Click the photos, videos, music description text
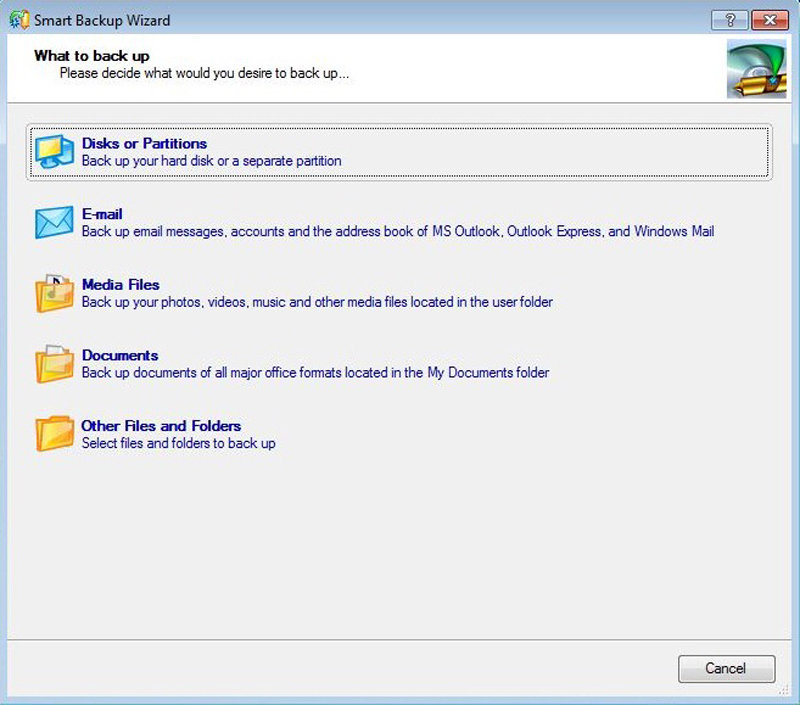 (317, 302)
